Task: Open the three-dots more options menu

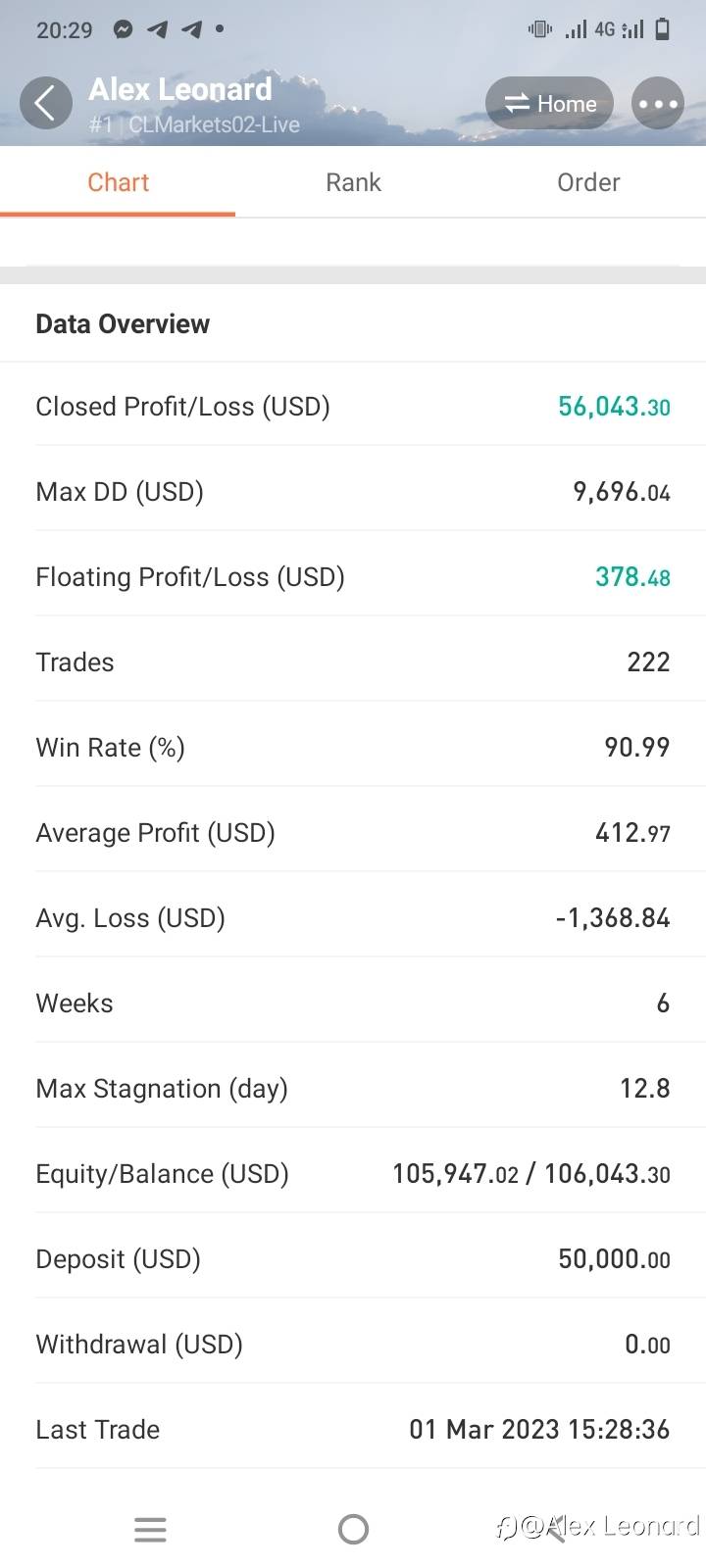Action: tap(657, 104)
